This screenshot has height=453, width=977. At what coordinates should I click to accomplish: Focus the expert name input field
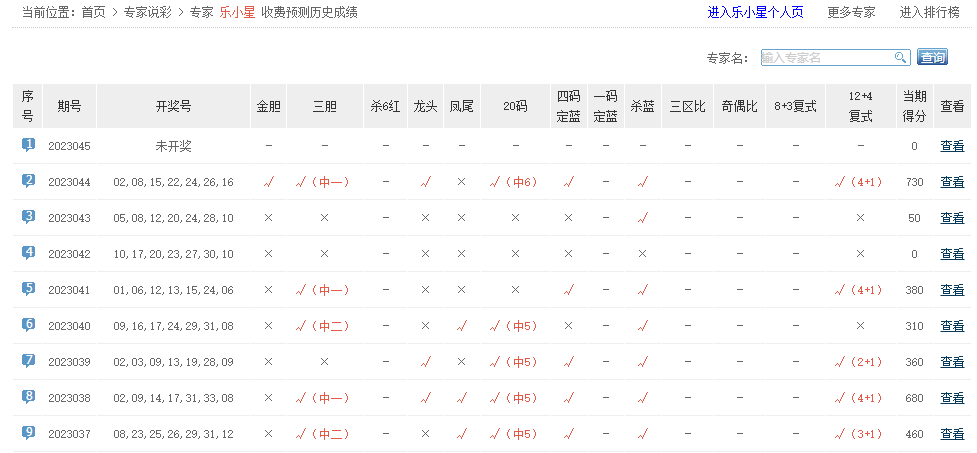pos(826,58)
